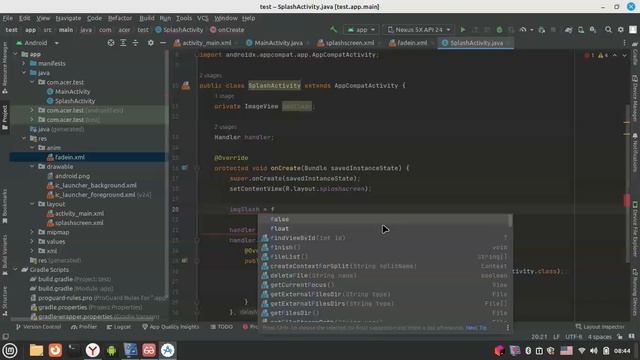Viewport: 640px width, 360px height.
Task: Open the Version Control tool window
Action: (x=38, y=327)
